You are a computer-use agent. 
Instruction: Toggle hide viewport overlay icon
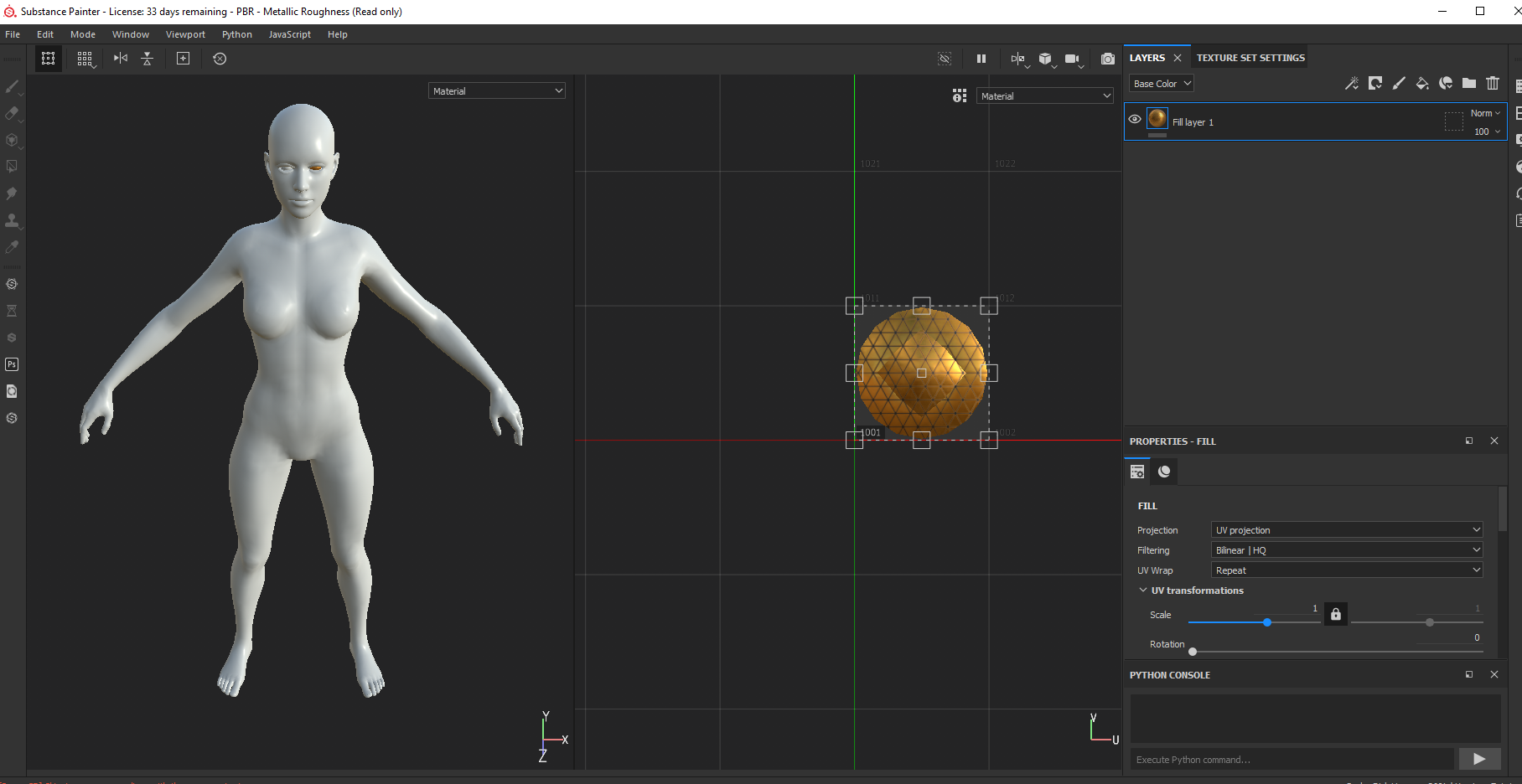tap(945, 59)
